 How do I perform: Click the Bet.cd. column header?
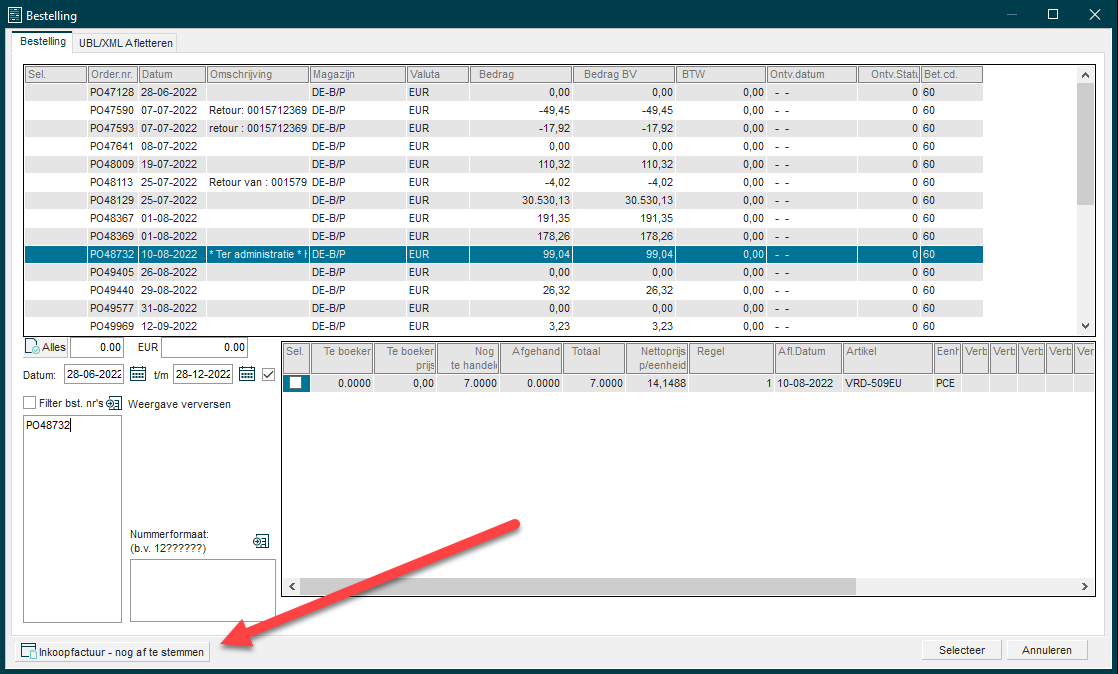[952, 74]
